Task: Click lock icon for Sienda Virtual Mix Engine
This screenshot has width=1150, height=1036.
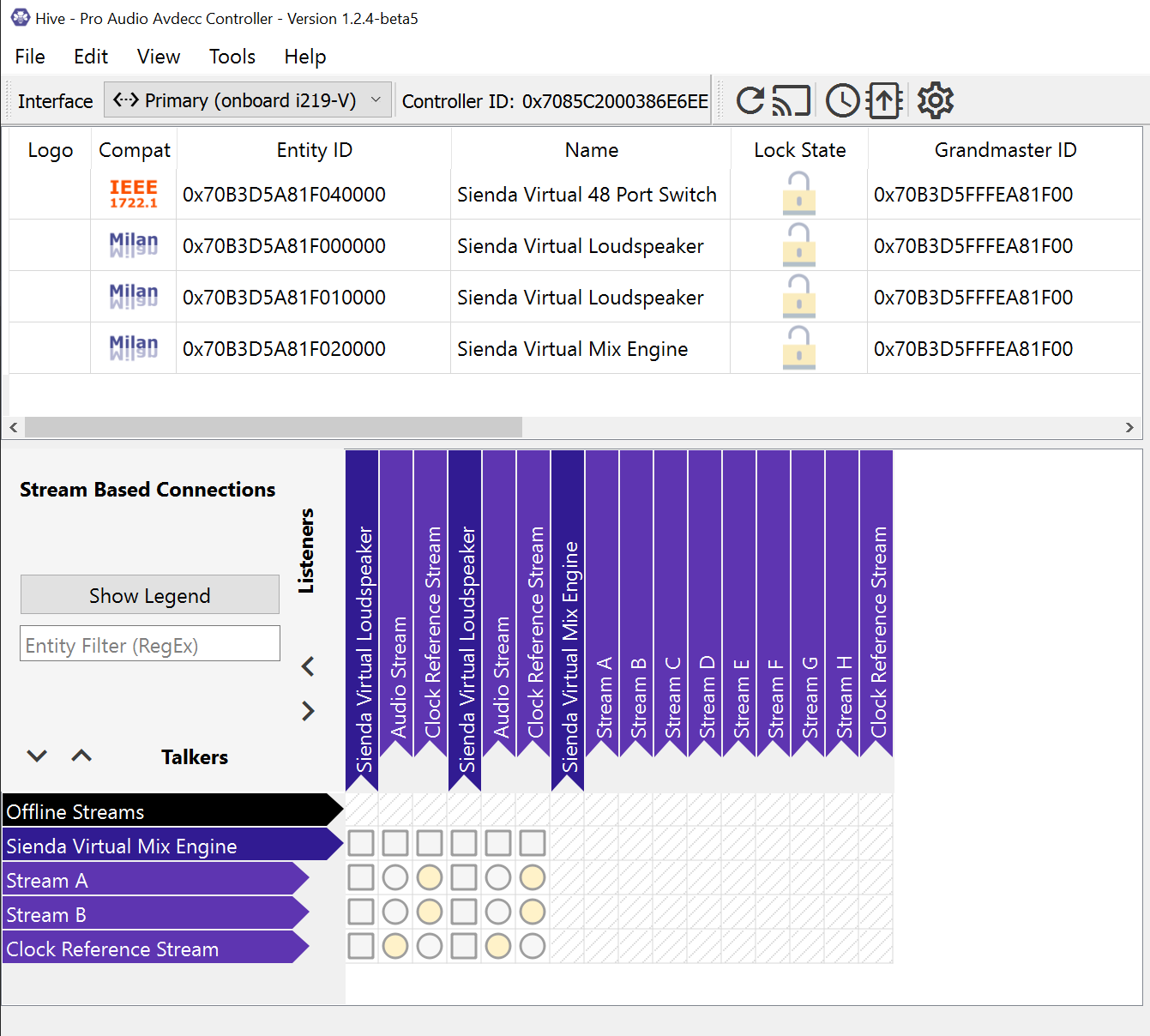Action: [x=799, y=348]
